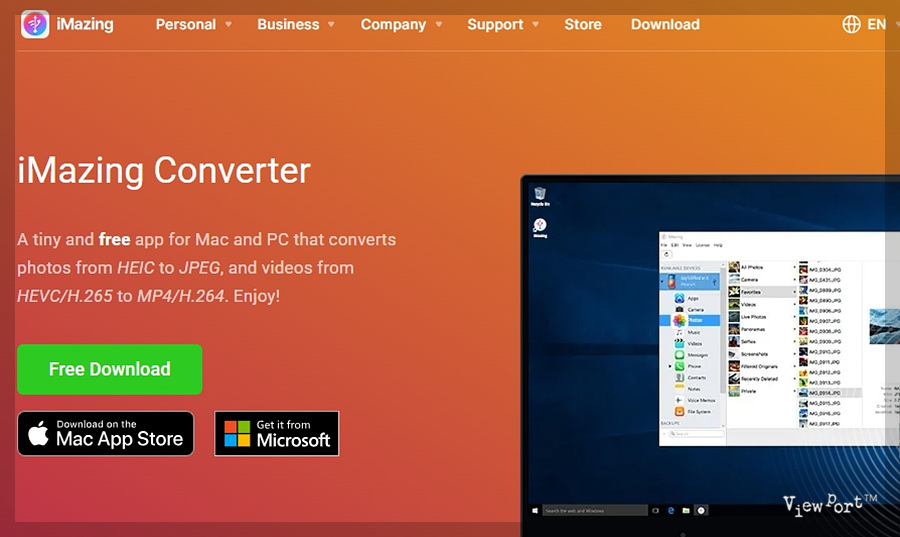
Task: Click the sidebar search field in iMazing preview
Action: (x=695, y=434)
